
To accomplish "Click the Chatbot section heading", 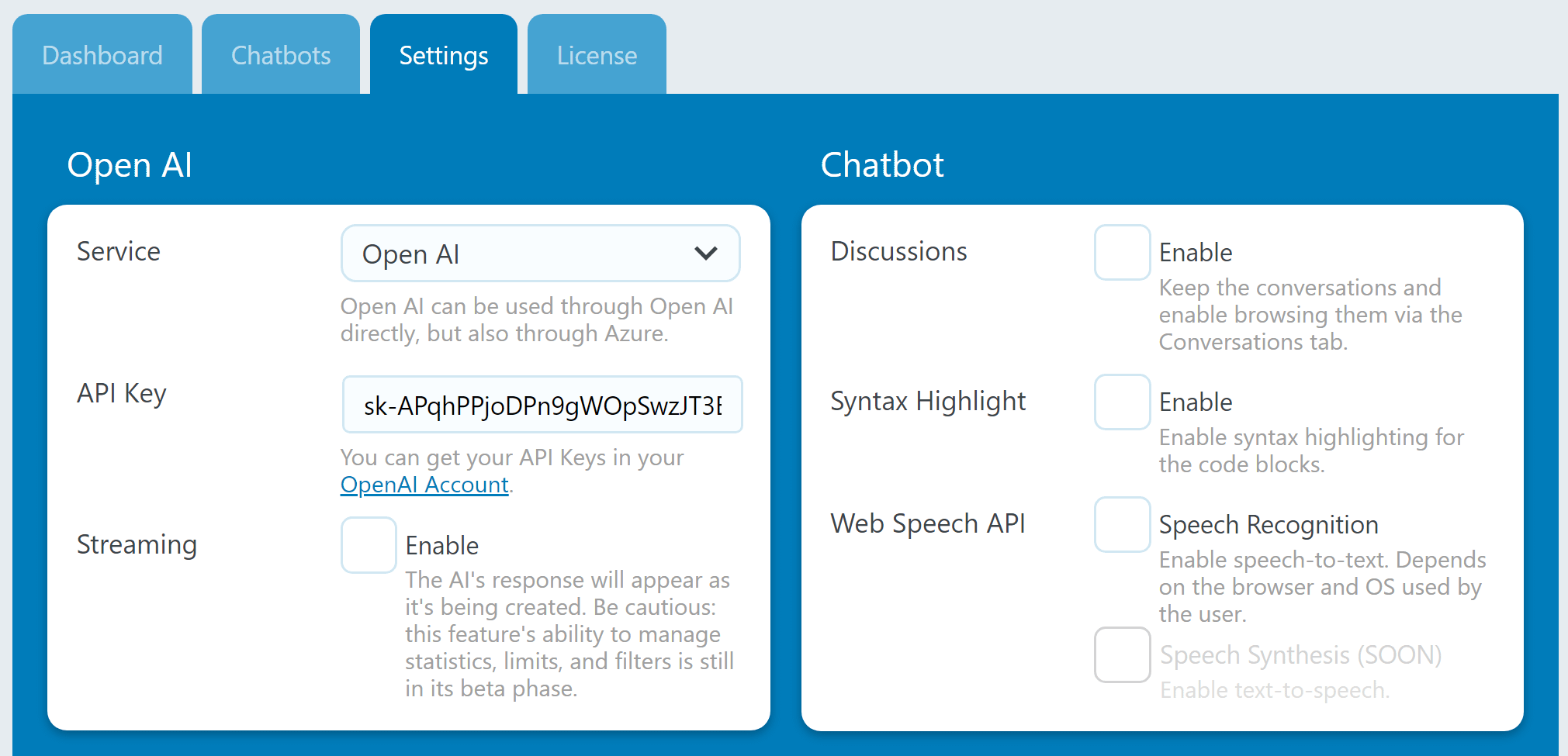I will [882, 165].
